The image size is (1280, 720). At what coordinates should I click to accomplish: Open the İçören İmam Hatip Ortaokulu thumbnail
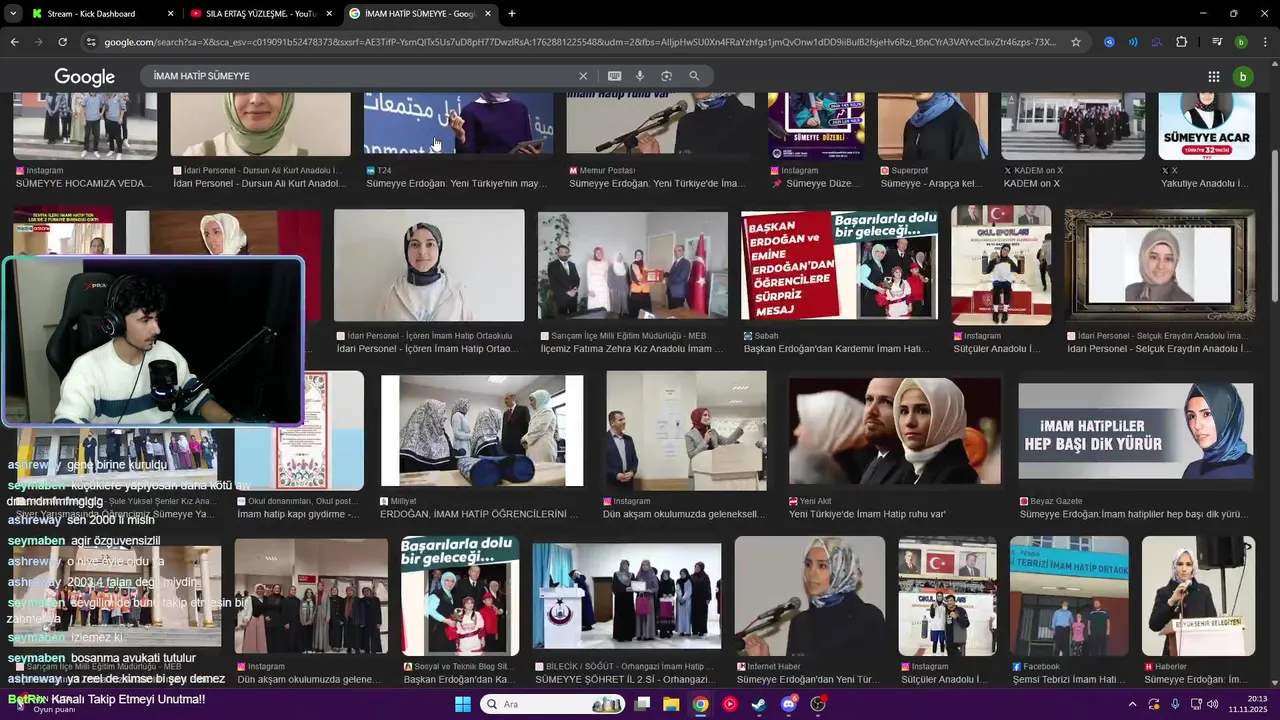click(x=429, y=265)
